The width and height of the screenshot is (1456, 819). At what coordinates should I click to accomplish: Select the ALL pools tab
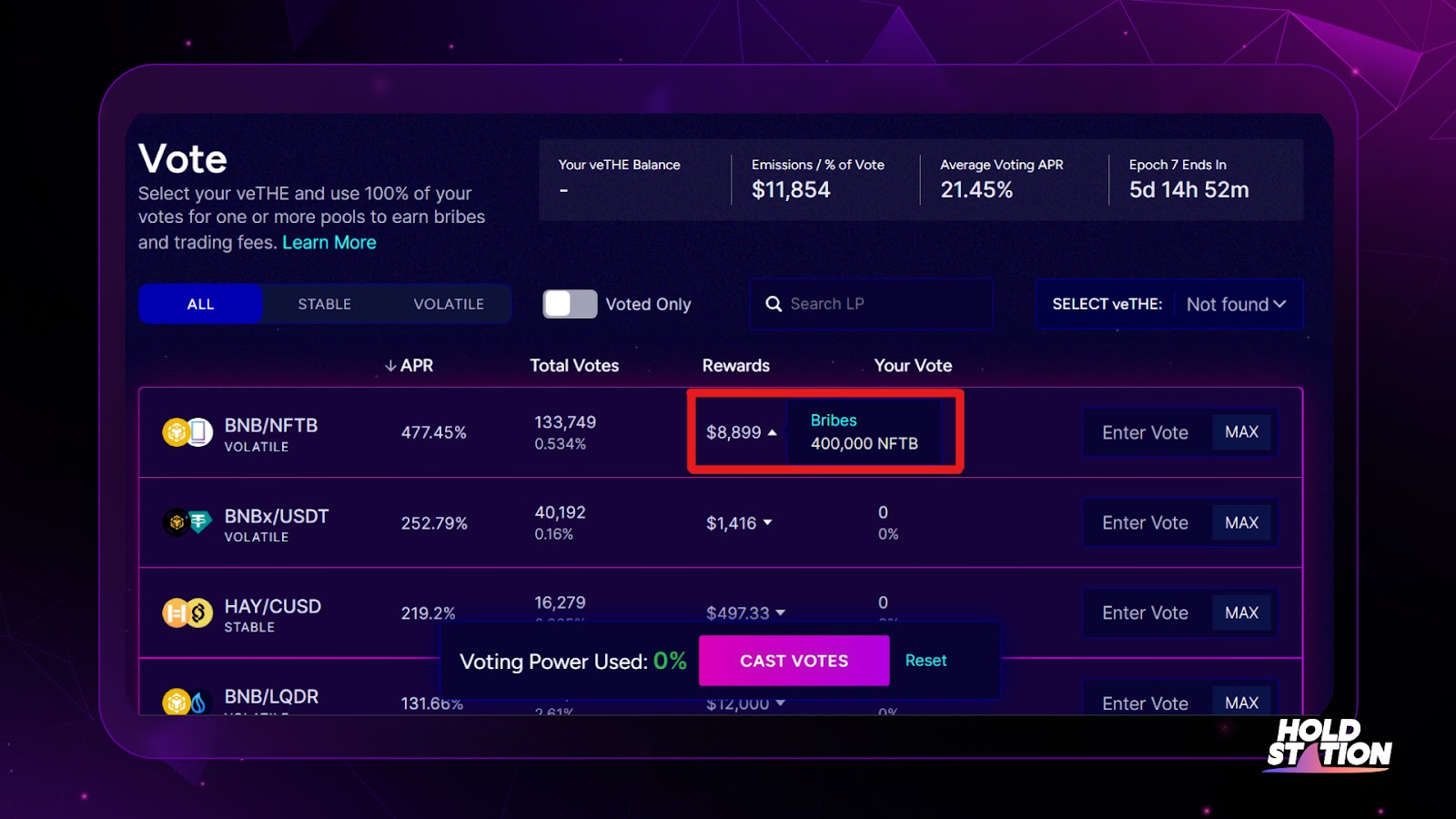(x=200, y=304)
